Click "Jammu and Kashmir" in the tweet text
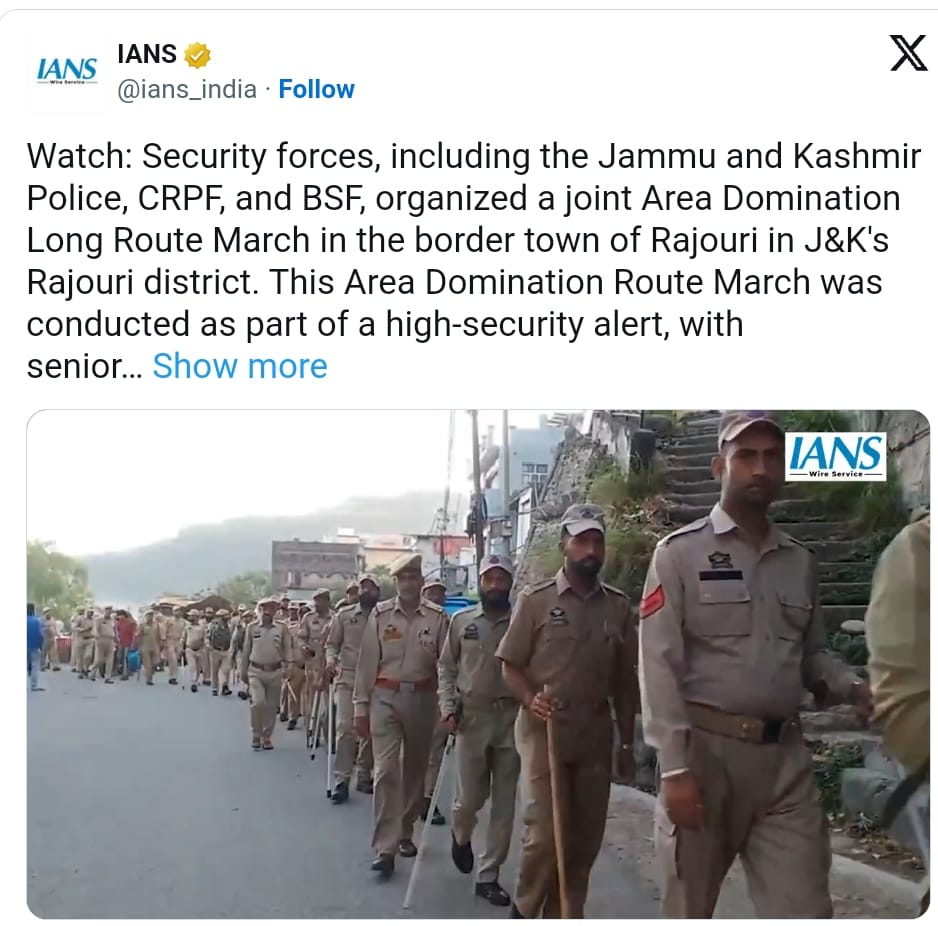938x926 pixels. pos(759,156)
